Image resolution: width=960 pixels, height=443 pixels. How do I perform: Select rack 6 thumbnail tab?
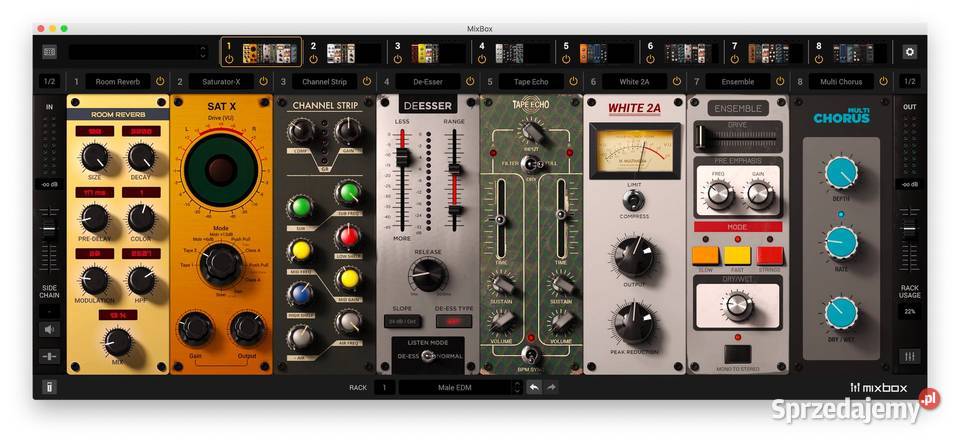point(681,53)
